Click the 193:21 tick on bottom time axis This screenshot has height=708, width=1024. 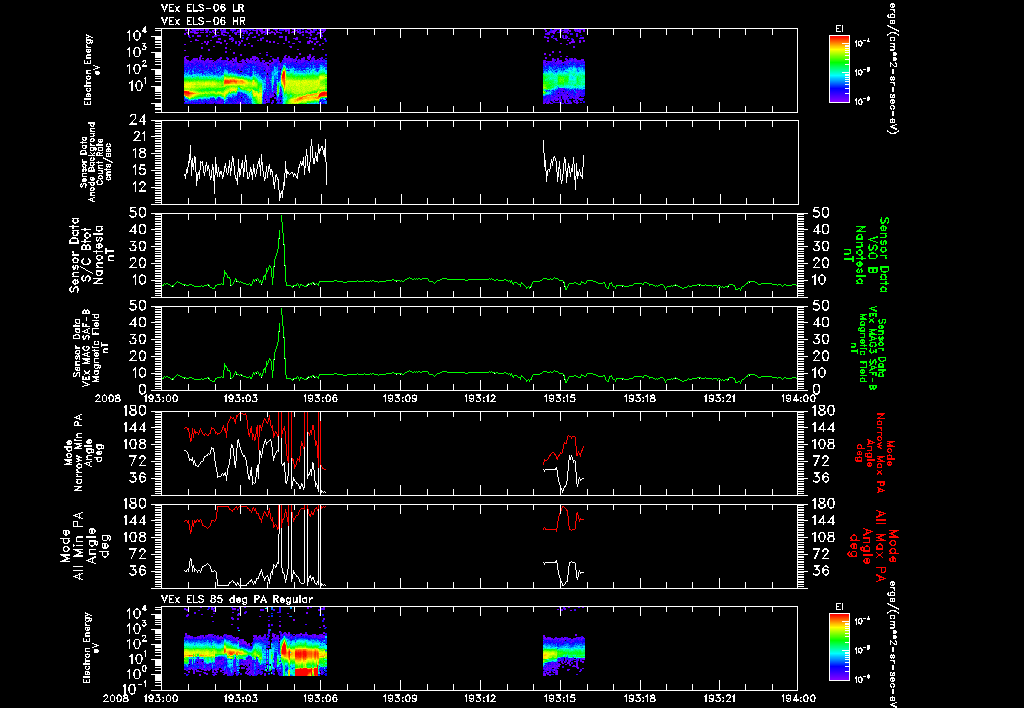(x=721, y=698)
